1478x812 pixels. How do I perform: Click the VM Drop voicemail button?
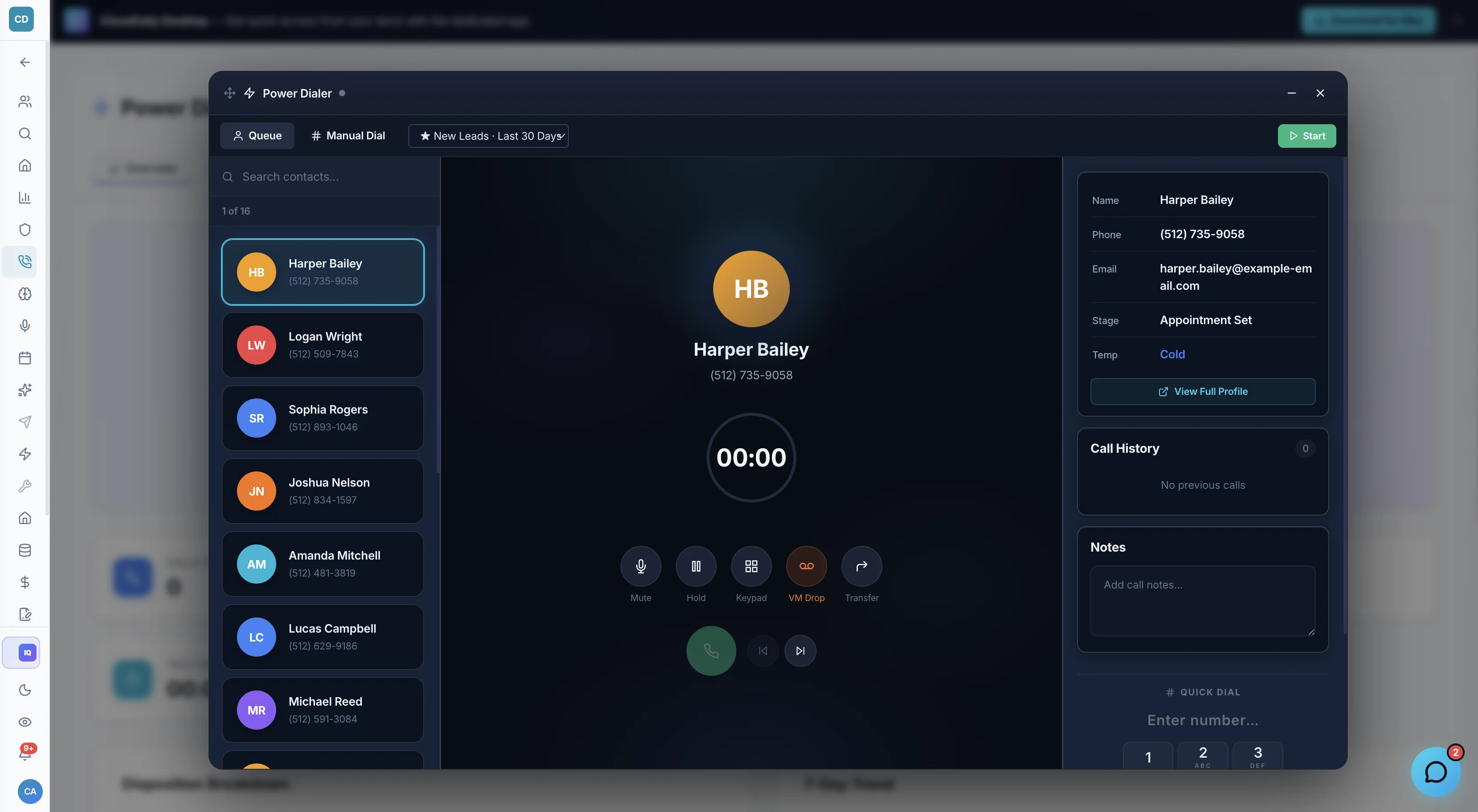pos(806,567)
